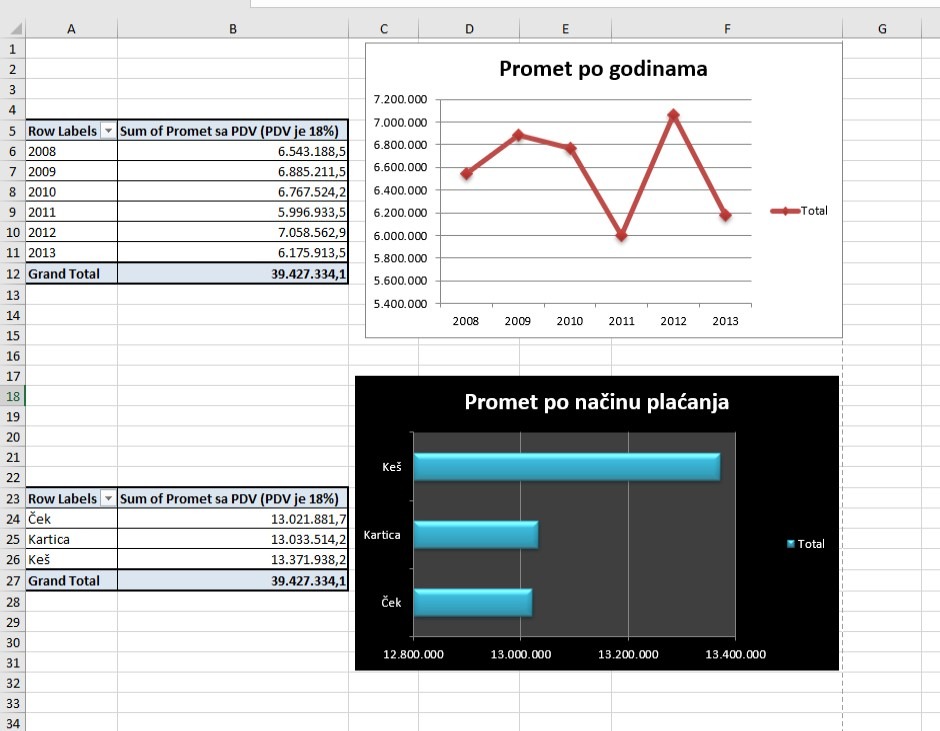Select the value 5.996.933,5

(233, 212)
